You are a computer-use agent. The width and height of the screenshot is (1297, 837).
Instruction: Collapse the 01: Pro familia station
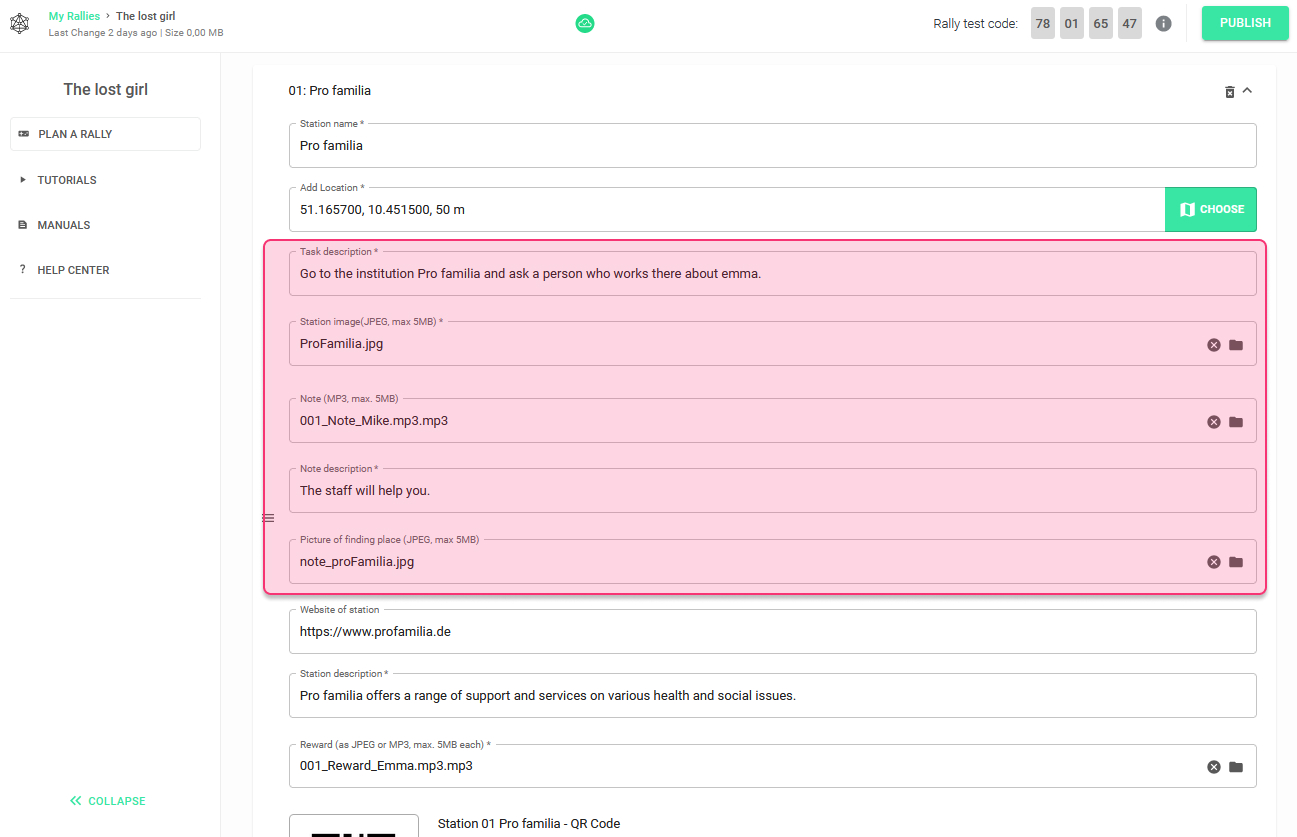click(1247, 90)
